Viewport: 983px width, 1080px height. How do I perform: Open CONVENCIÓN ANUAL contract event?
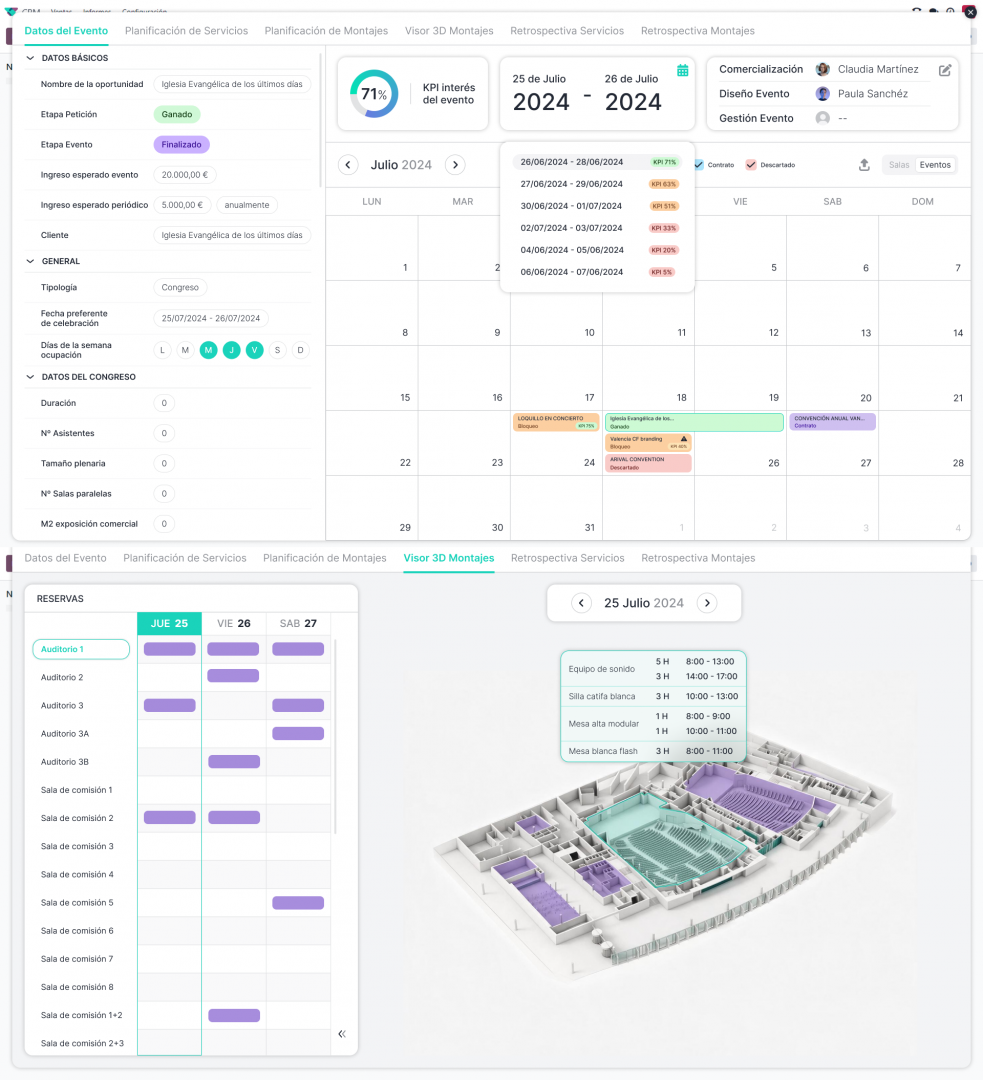click(832, 422)
